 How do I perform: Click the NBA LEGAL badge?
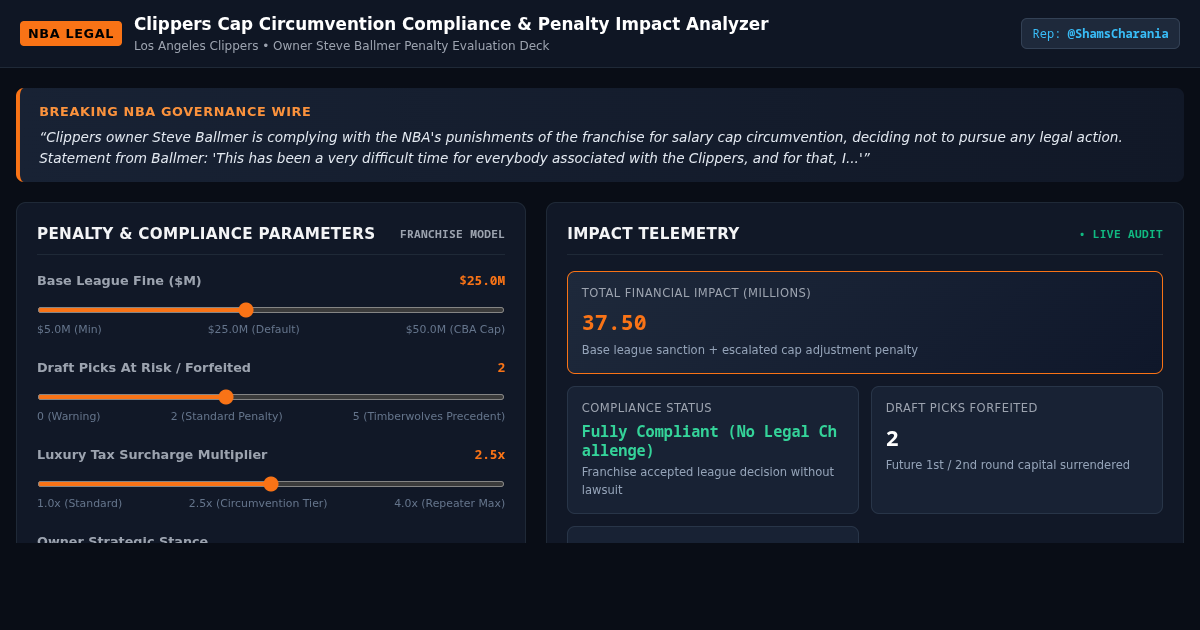pos(71,33)
